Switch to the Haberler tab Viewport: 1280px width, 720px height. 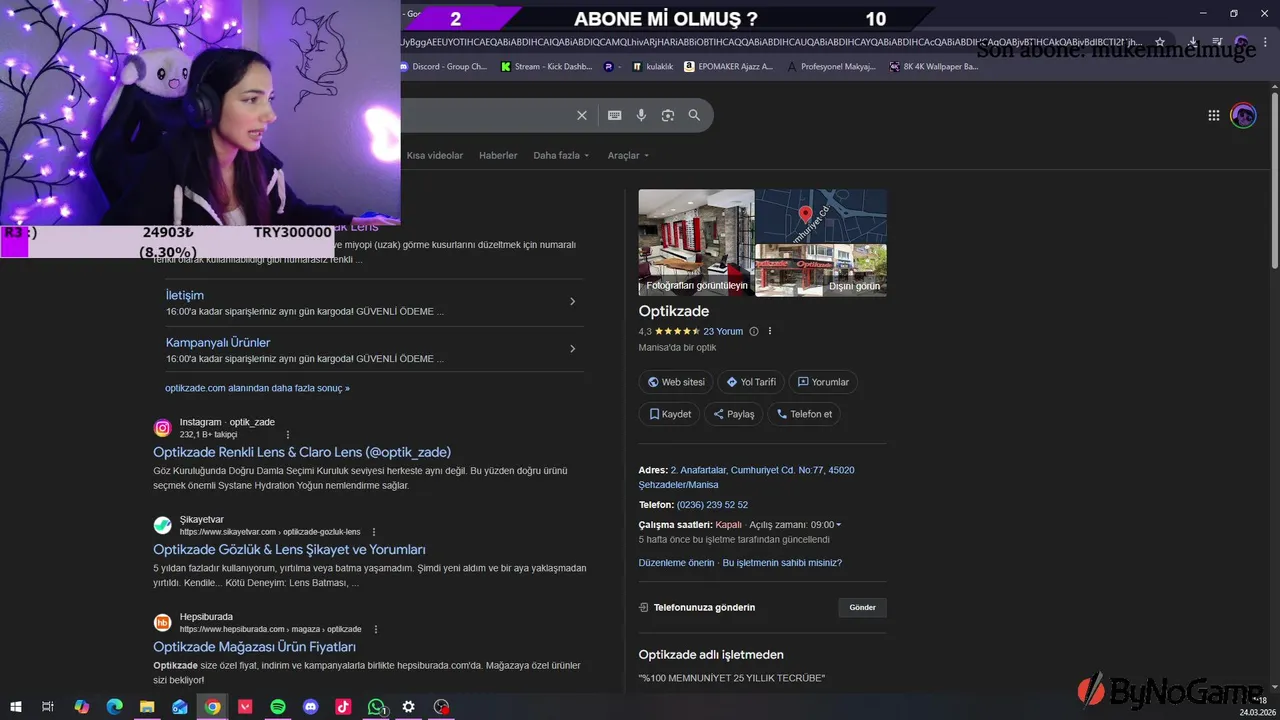click(498, 156)
